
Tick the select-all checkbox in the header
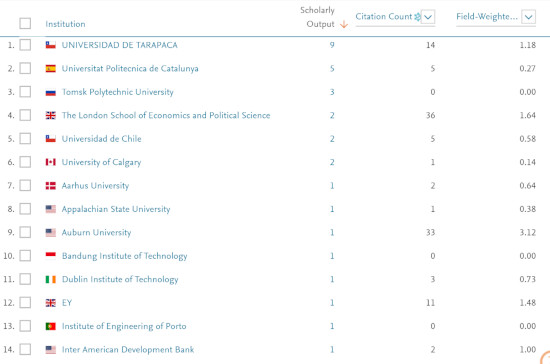point(25,23)
